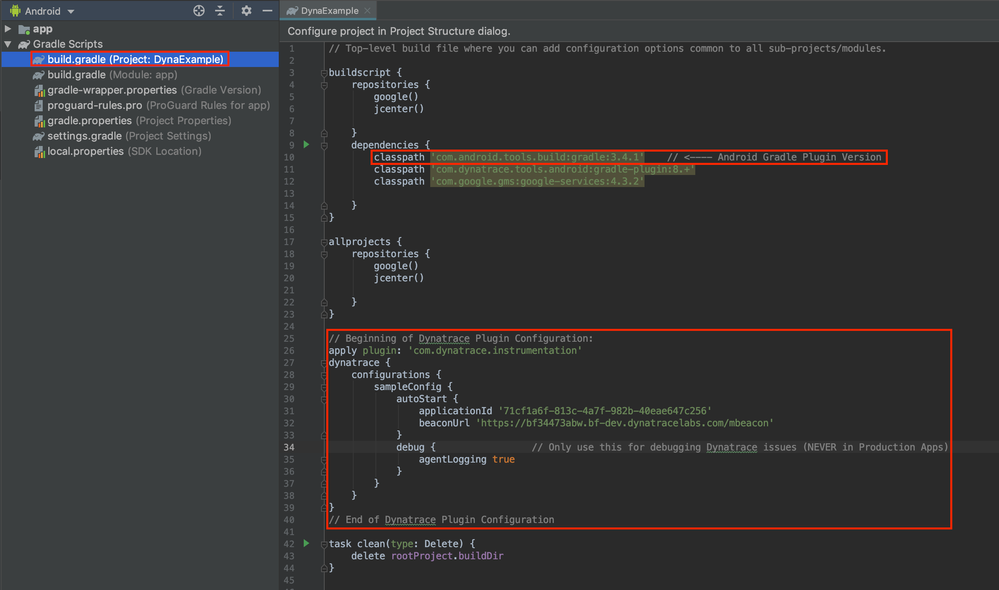Collapse the Gradle Scripts node
999x590 pixels.
tap(9, 44)
